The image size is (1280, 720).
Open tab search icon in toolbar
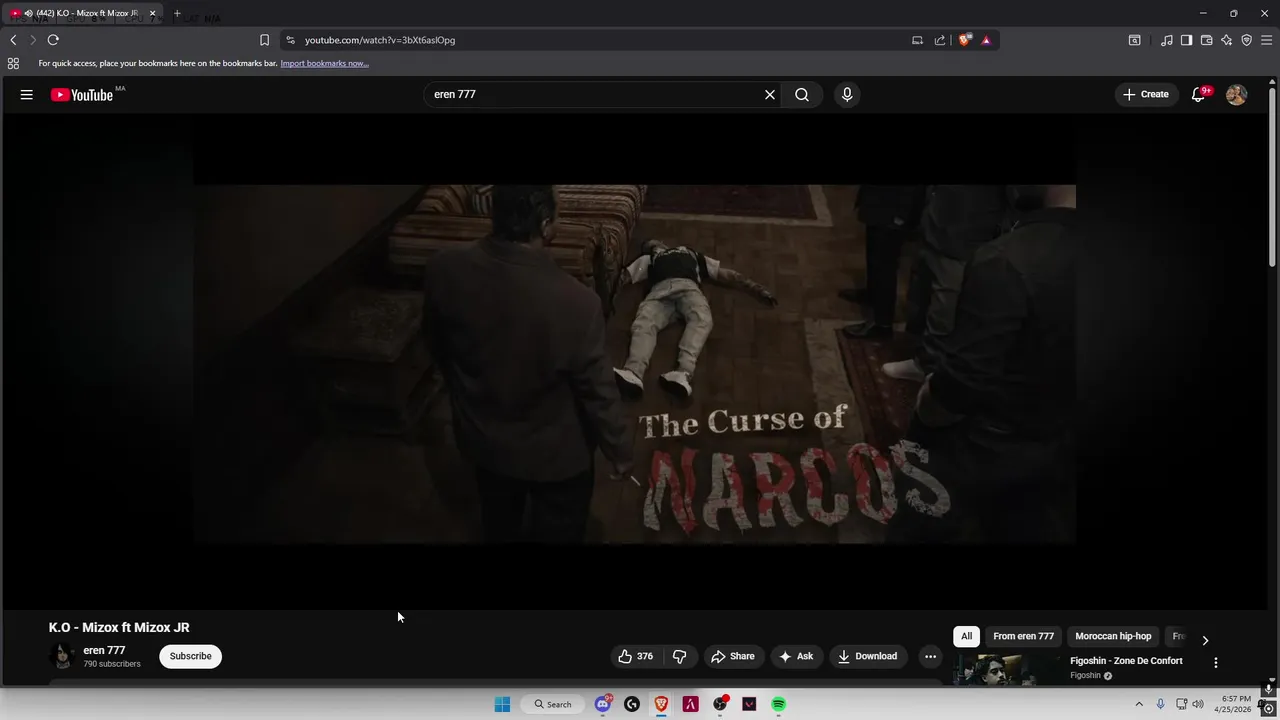point(1134,40)
